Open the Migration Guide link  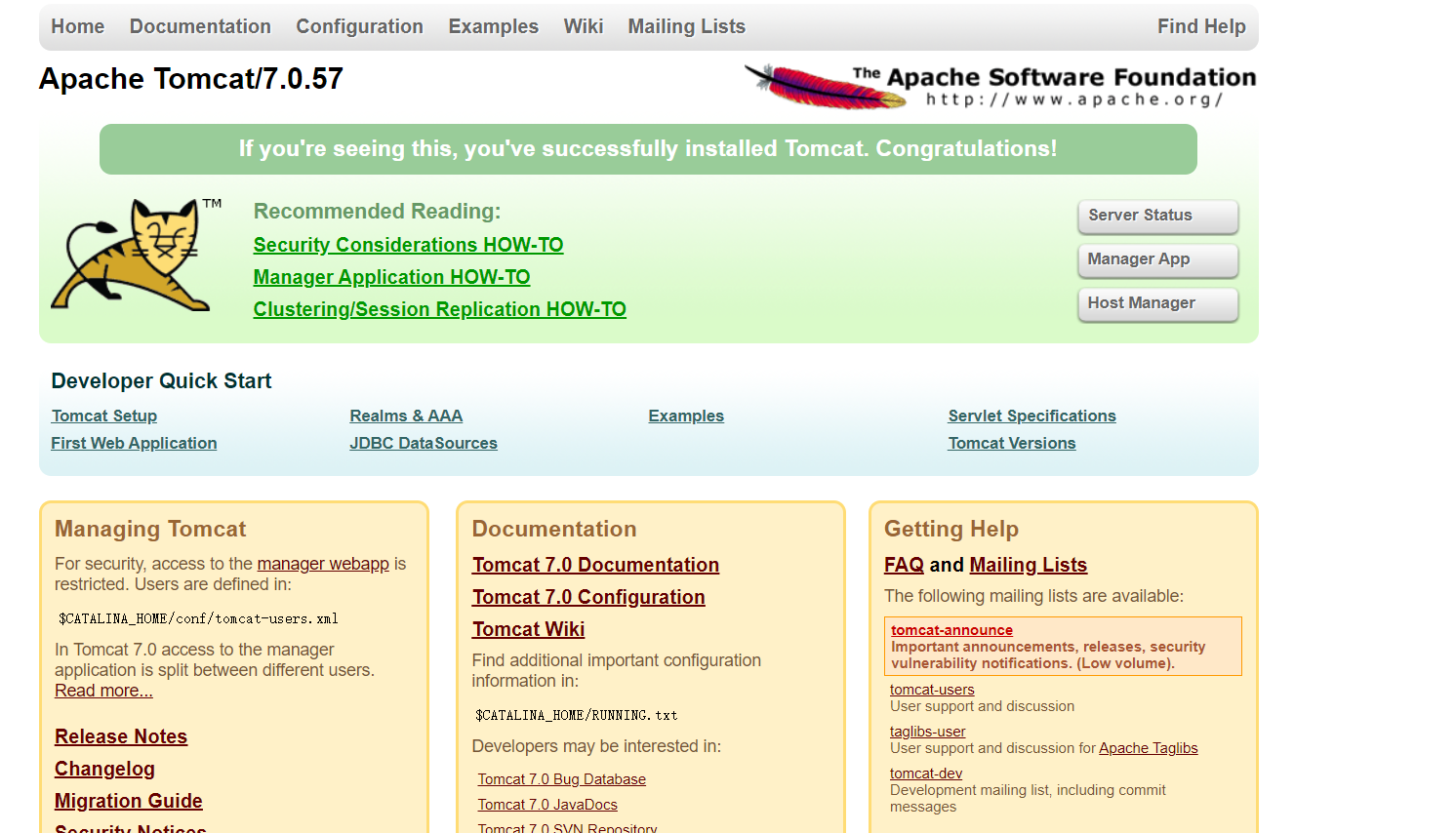pyautogui.click(x=129, y=801)
